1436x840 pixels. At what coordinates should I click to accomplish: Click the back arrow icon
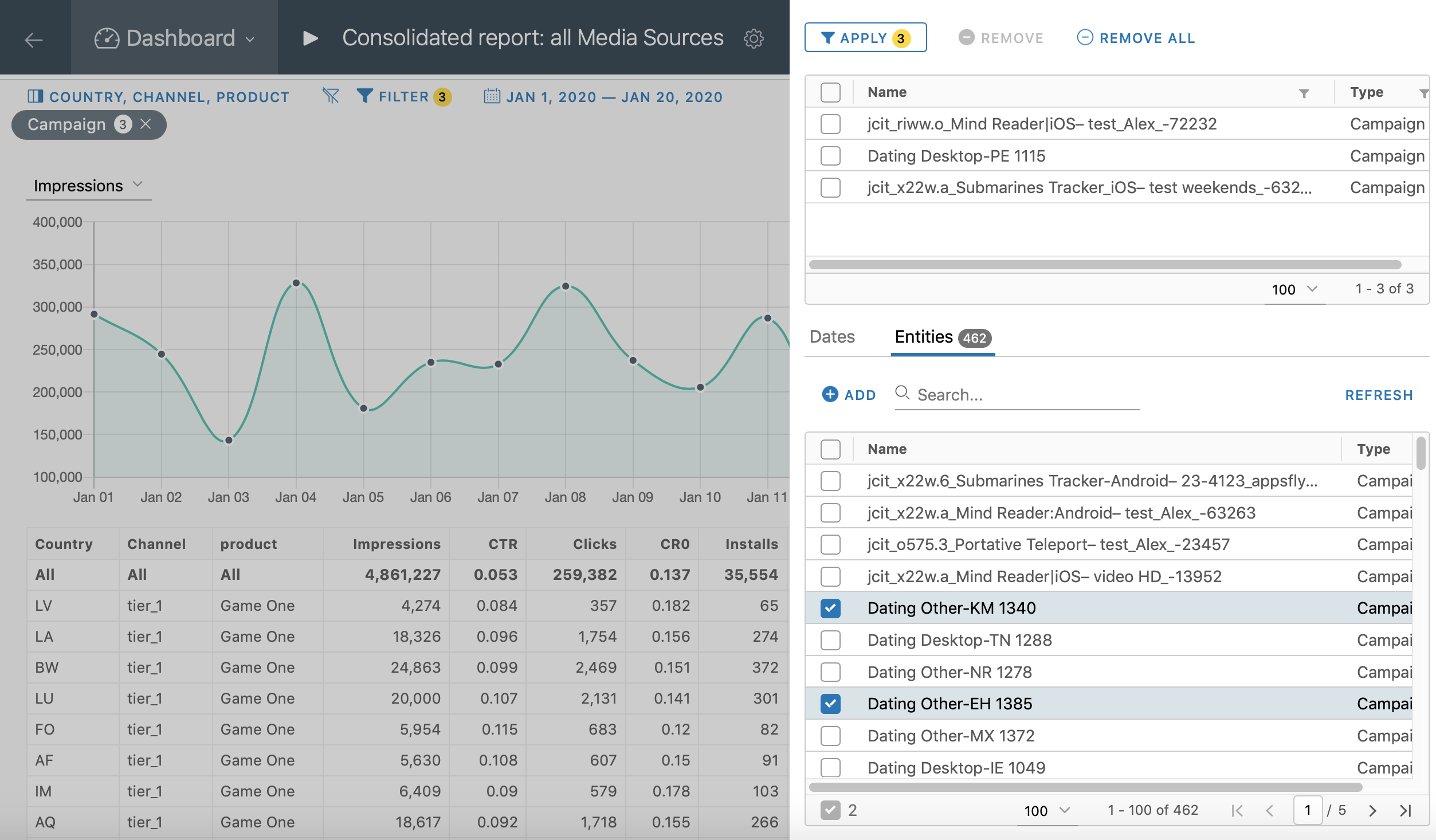34,39
